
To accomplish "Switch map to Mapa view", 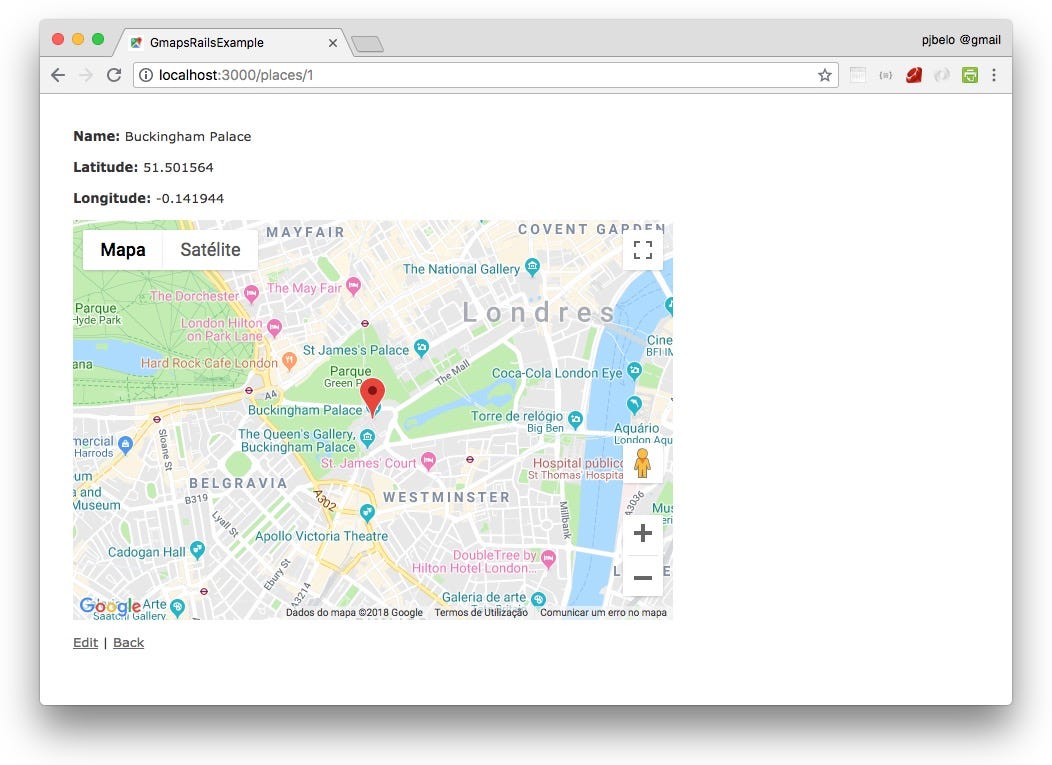I will (123, 250).
